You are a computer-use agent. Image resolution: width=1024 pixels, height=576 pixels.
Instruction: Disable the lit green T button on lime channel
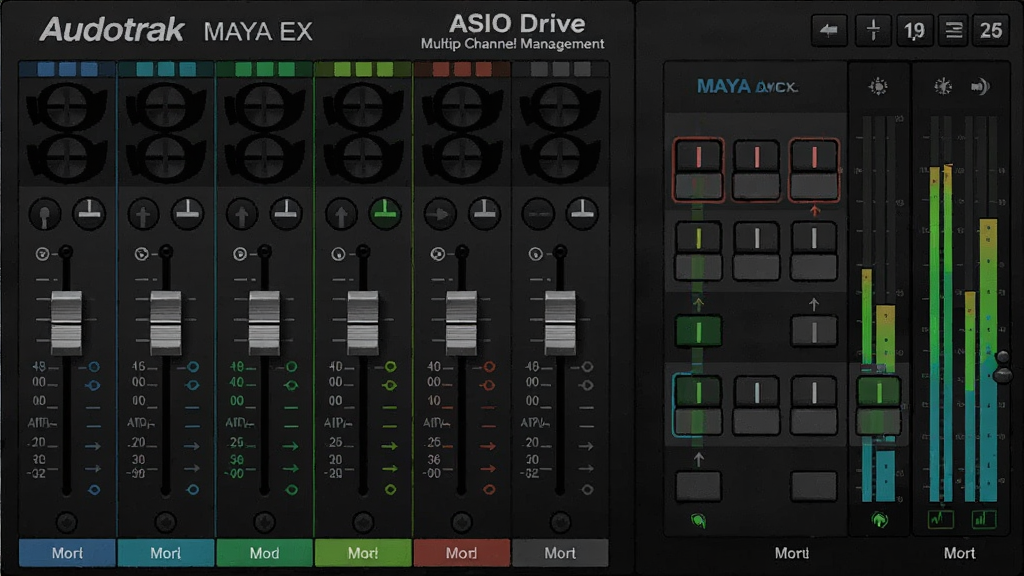point(385,212)
